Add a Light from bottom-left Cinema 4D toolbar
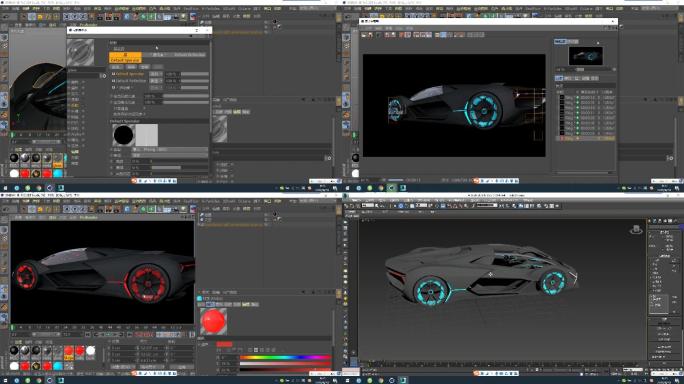The width and height of the screenshot is (684, 384). [x=183, y=209]
